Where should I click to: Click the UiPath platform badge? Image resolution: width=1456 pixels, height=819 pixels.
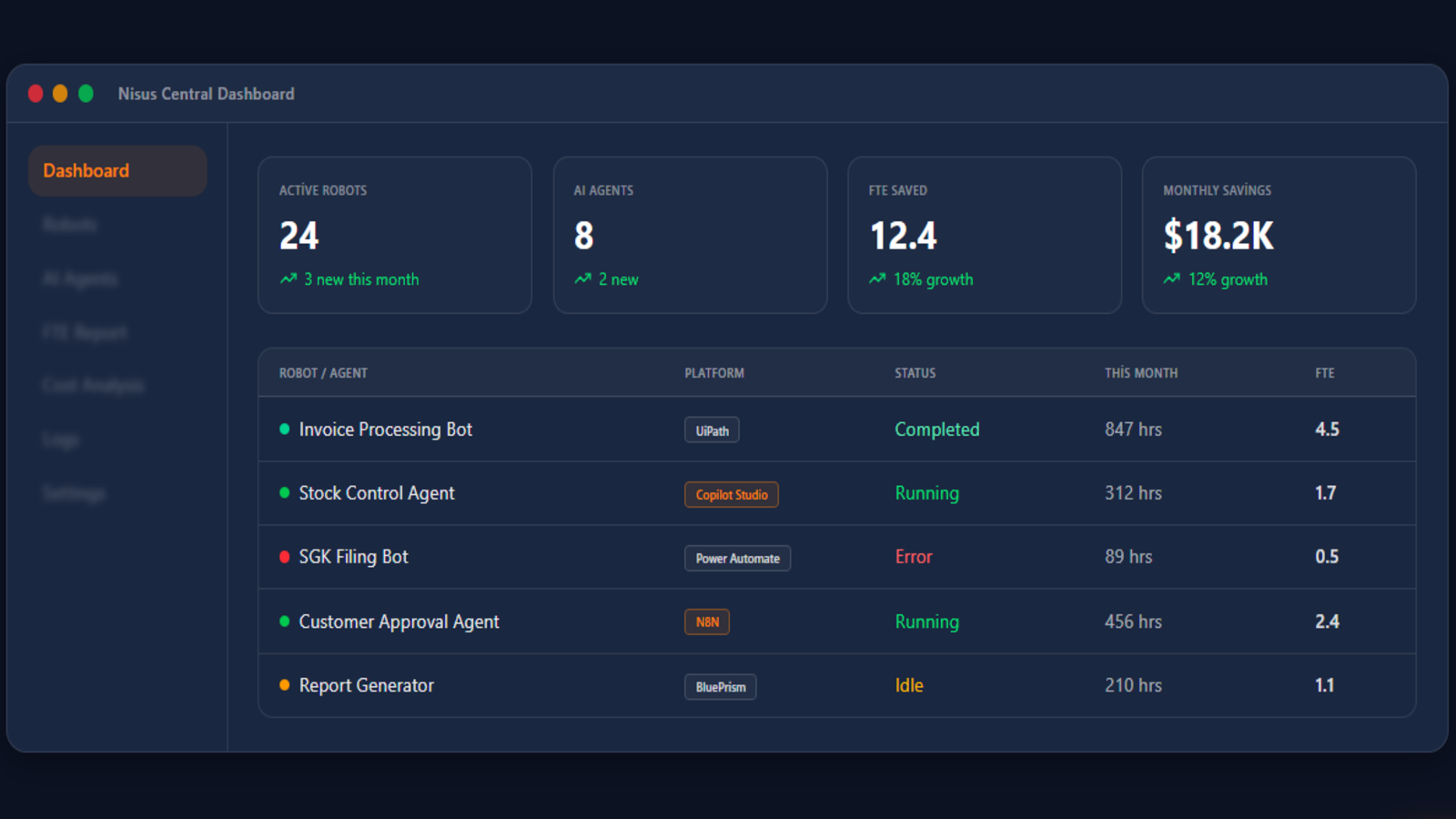(x=712, y=430)
